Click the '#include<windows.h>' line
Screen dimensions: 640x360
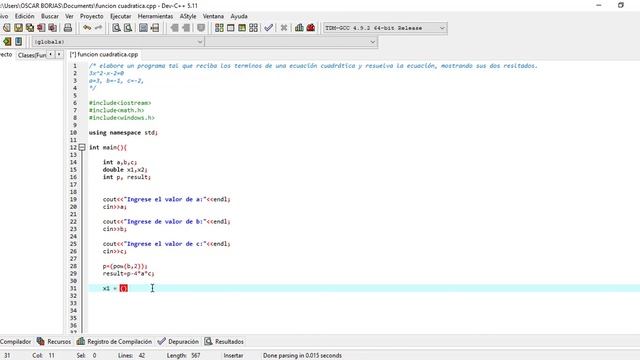pos(122,118)
